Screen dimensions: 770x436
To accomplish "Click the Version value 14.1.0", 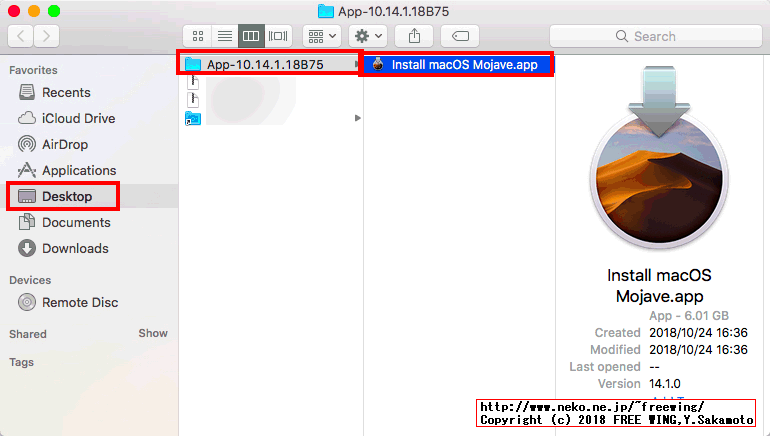I will [x=665, y=383].
